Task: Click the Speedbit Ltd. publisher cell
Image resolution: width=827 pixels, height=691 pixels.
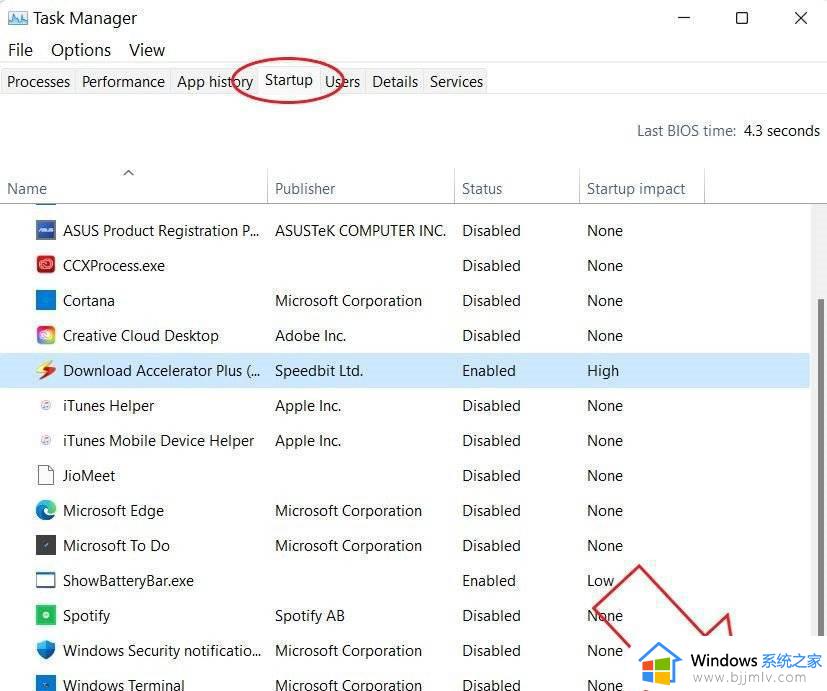Action: (x=319, y=370)
